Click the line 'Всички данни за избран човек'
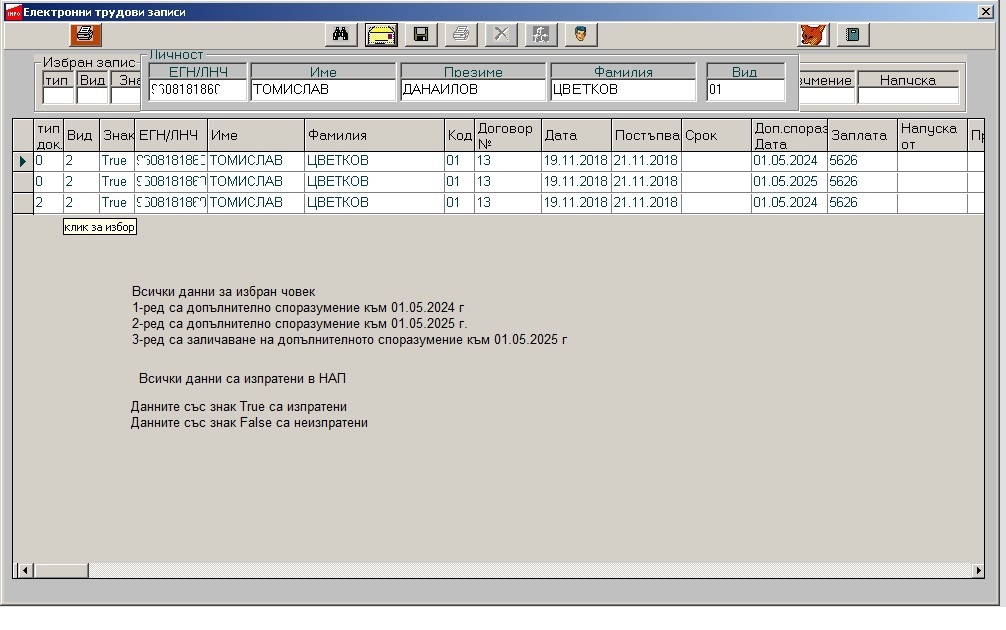1006x630 pixels. 223,292
